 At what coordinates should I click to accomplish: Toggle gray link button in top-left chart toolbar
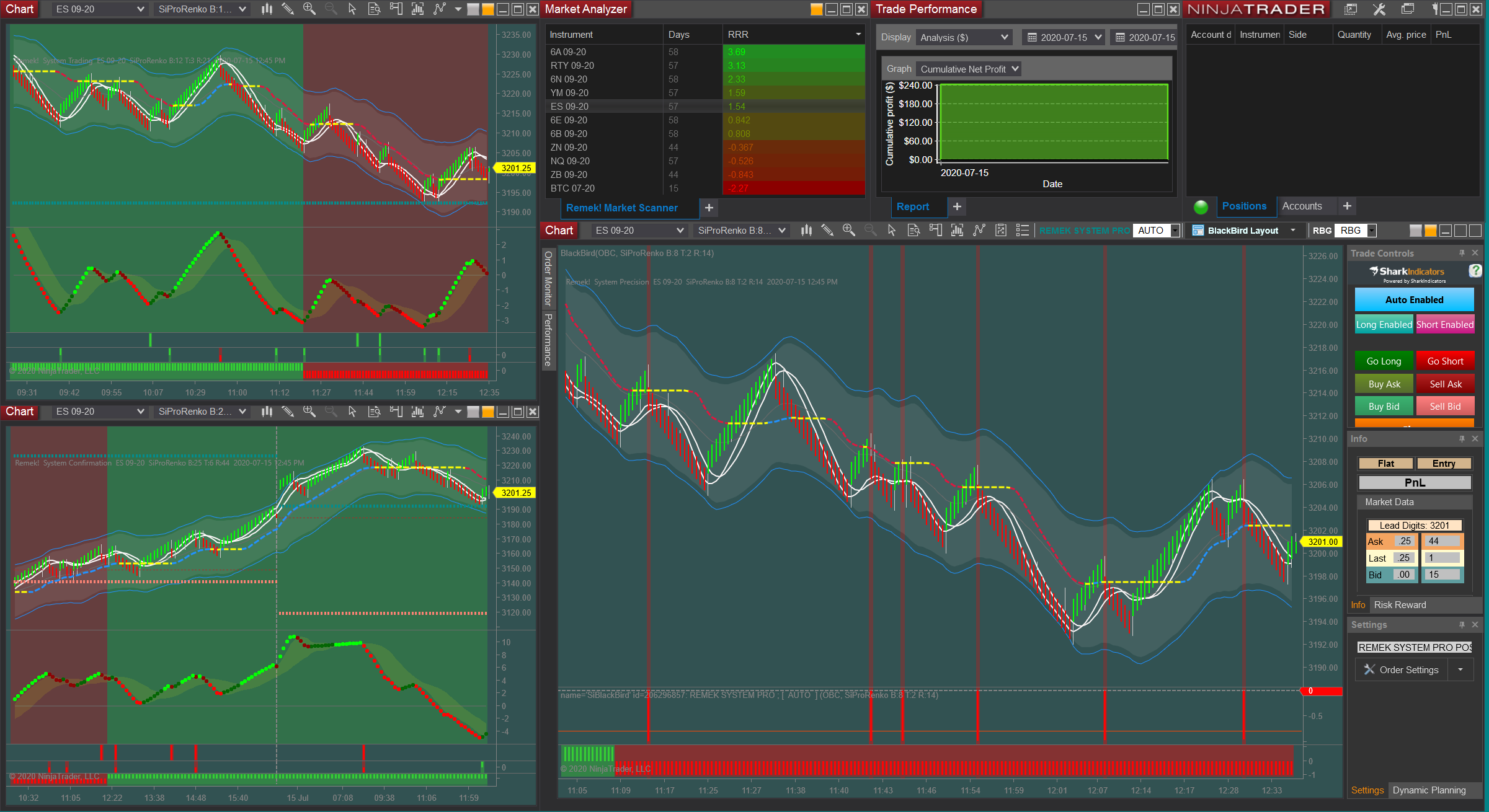473,9
